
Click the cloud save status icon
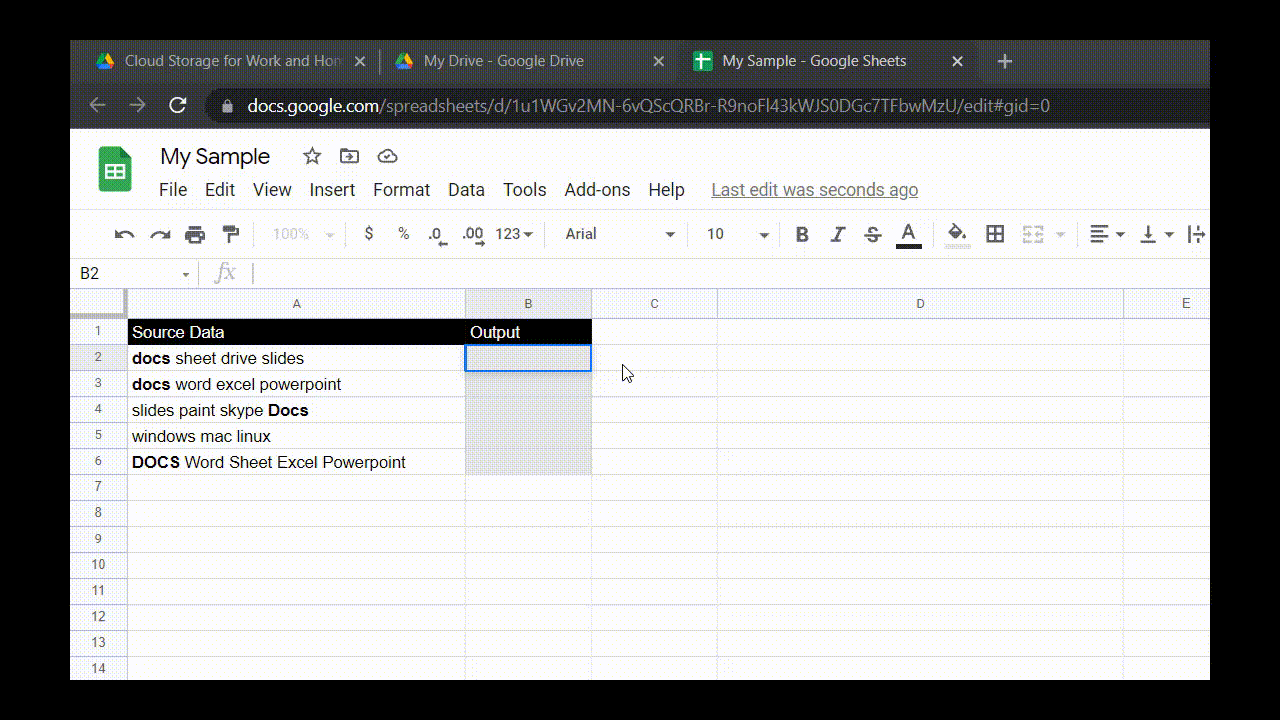[387, 156]
